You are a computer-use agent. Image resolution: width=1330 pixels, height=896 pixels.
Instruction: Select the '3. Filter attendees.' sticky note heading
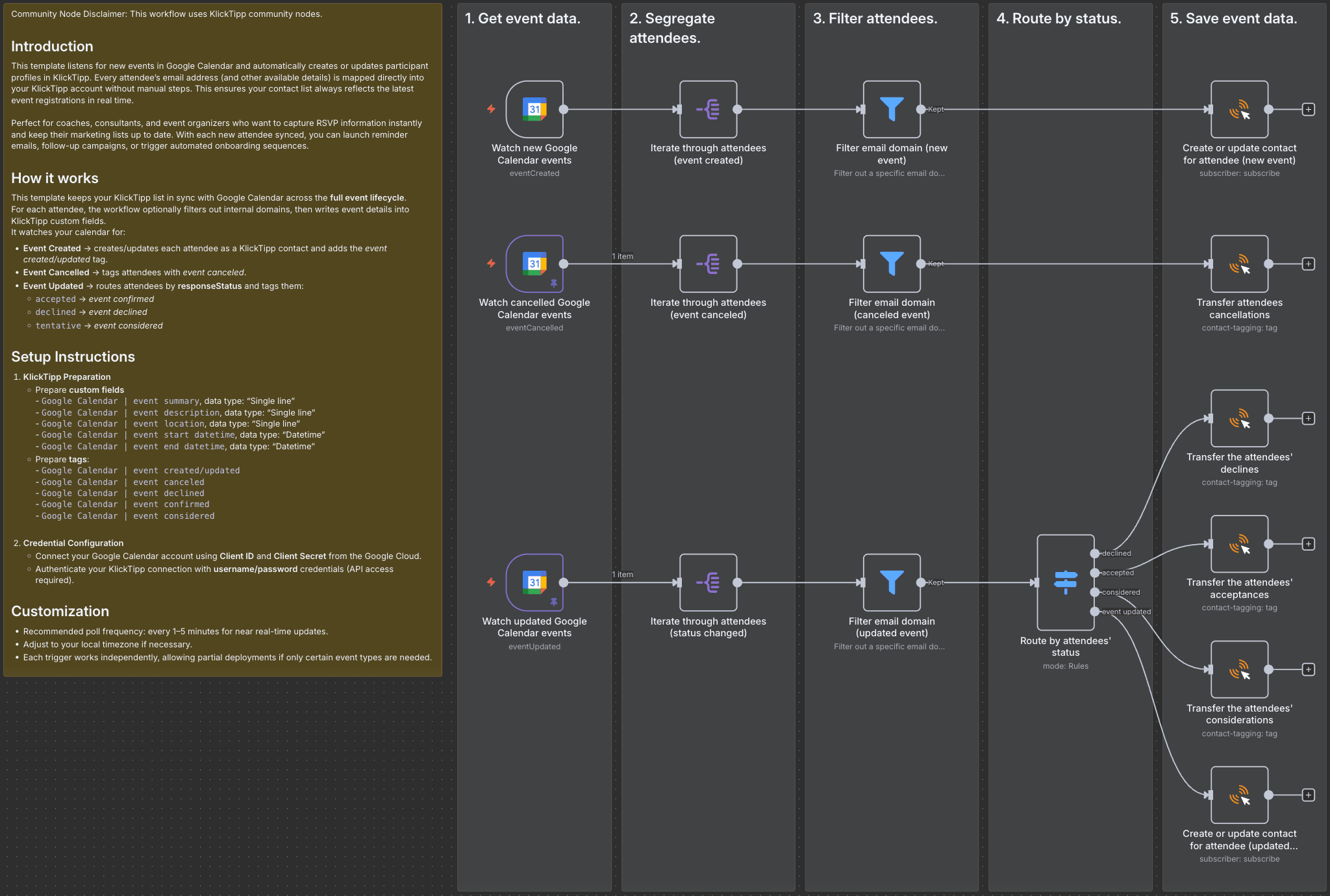click(875, 18)
